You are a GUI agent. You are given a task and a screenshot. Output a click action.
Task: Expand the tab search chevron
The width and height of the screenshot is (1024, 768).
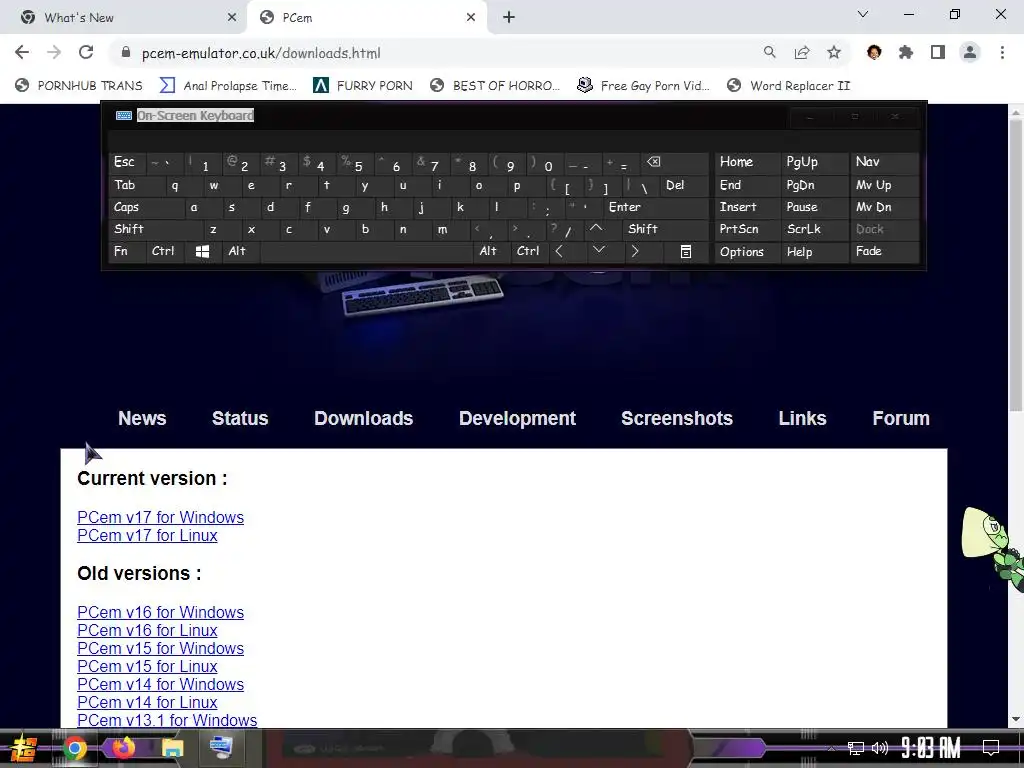(x=863, y=14)
